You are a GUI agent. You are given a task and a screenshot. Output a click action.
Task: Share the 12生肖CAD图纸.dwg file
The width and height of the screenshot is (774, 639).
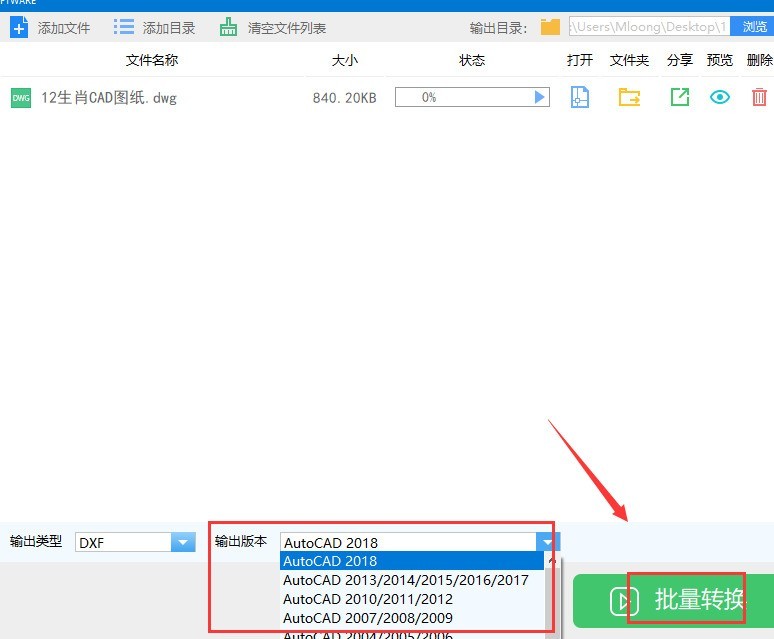(x=679, y=97)
